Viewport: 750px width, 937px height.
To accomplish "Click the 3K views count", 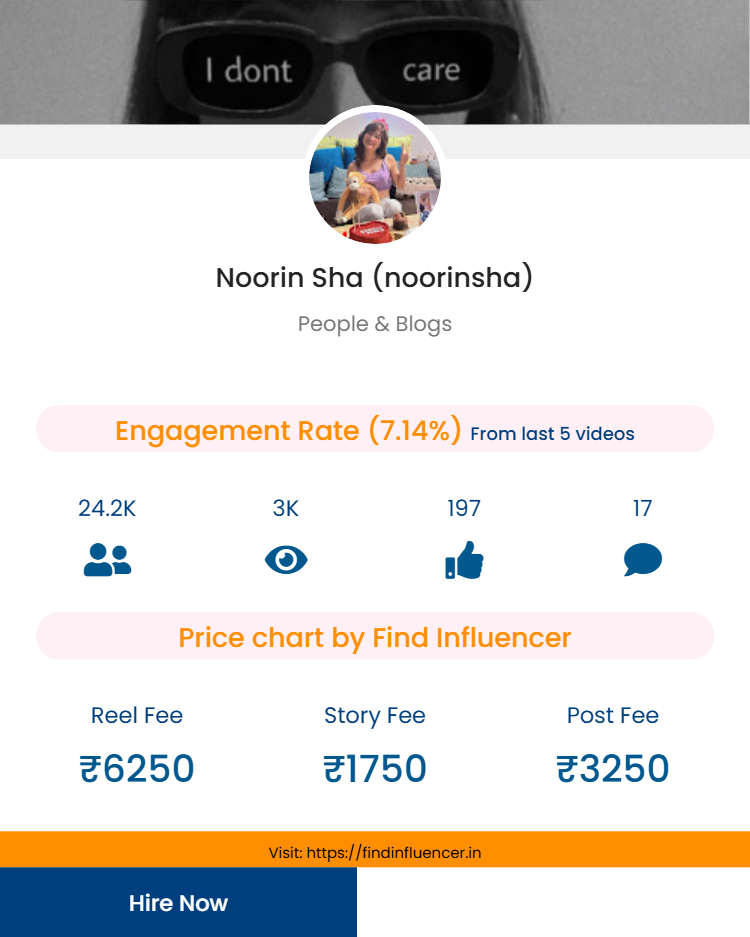I will (286, 508).
